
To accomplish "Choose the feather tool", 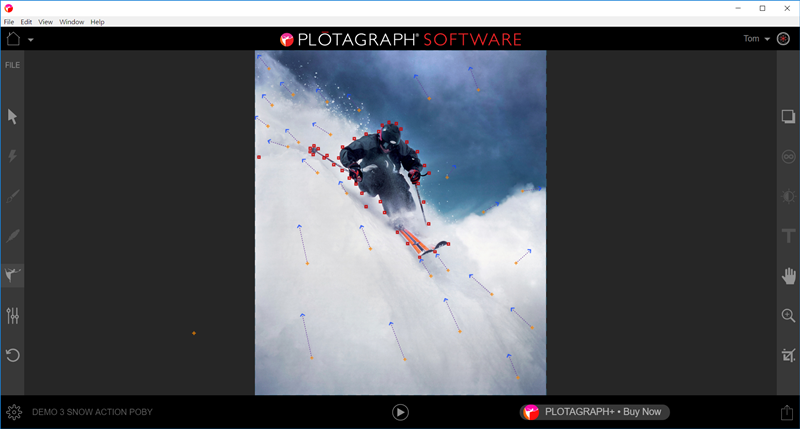I will [12, 236].
